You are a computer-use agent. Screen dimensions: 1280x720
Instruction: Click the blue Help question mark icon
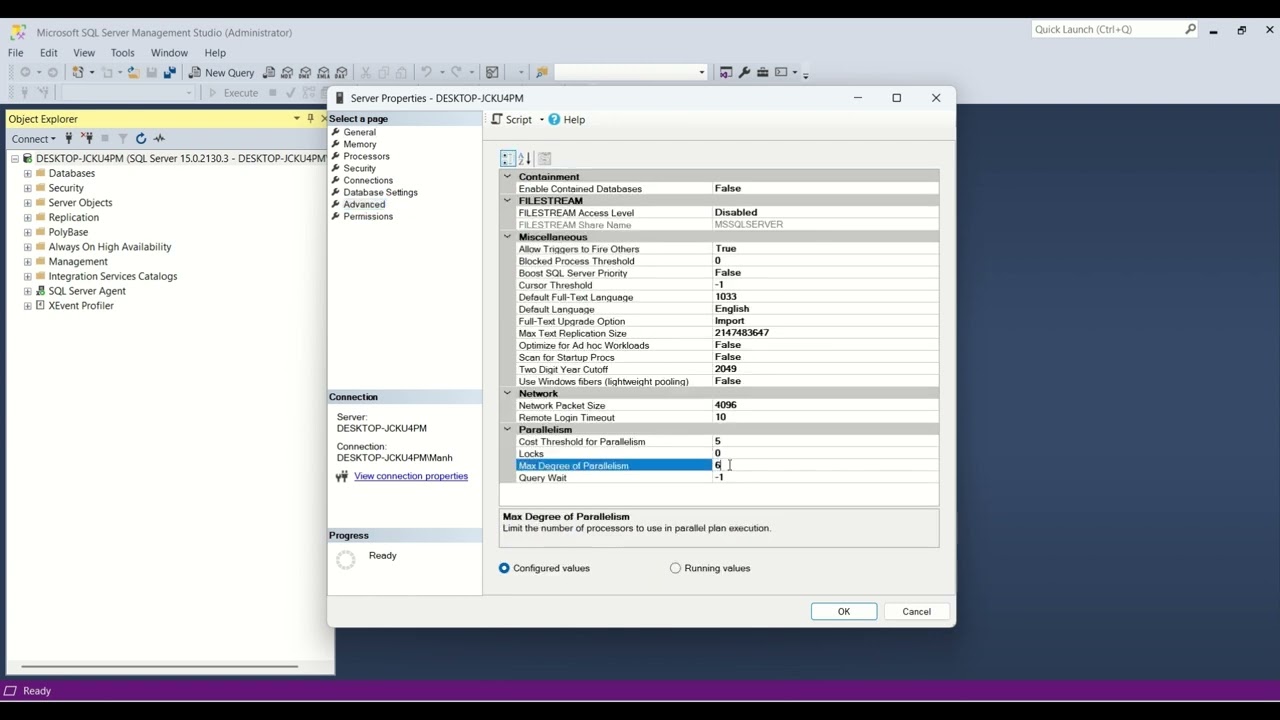554,119
